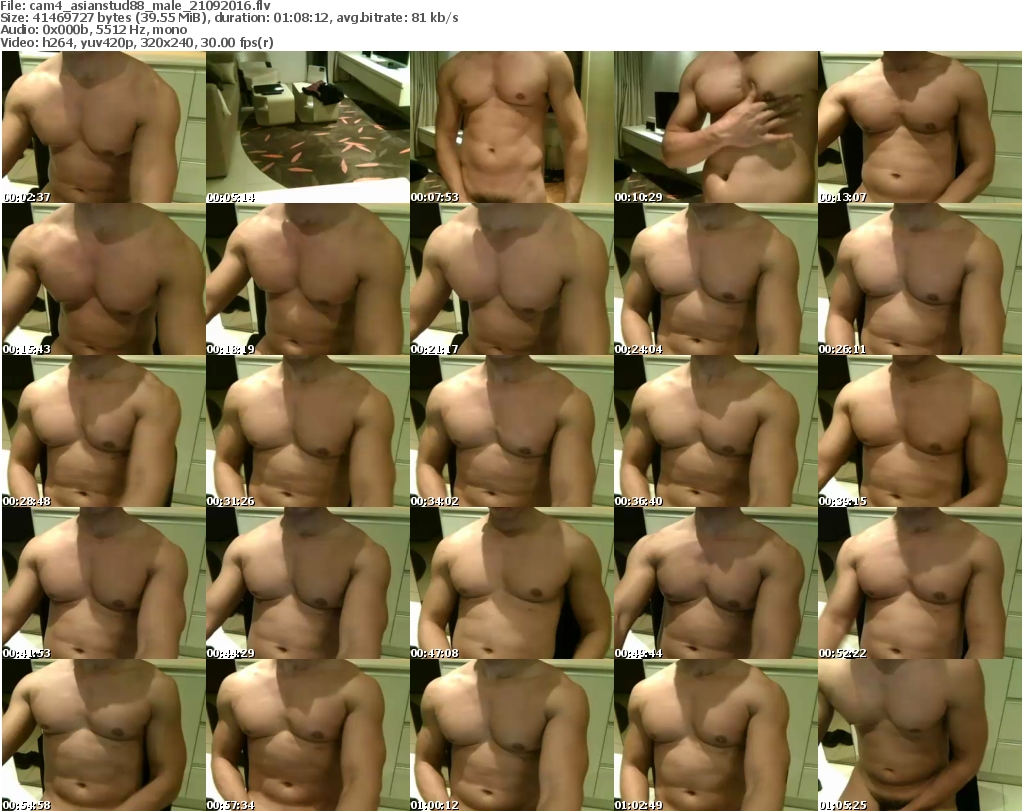Screen dimensions: 1024x811
Task: Open the frame marked 00:52:22
Action: coord(920,583)
